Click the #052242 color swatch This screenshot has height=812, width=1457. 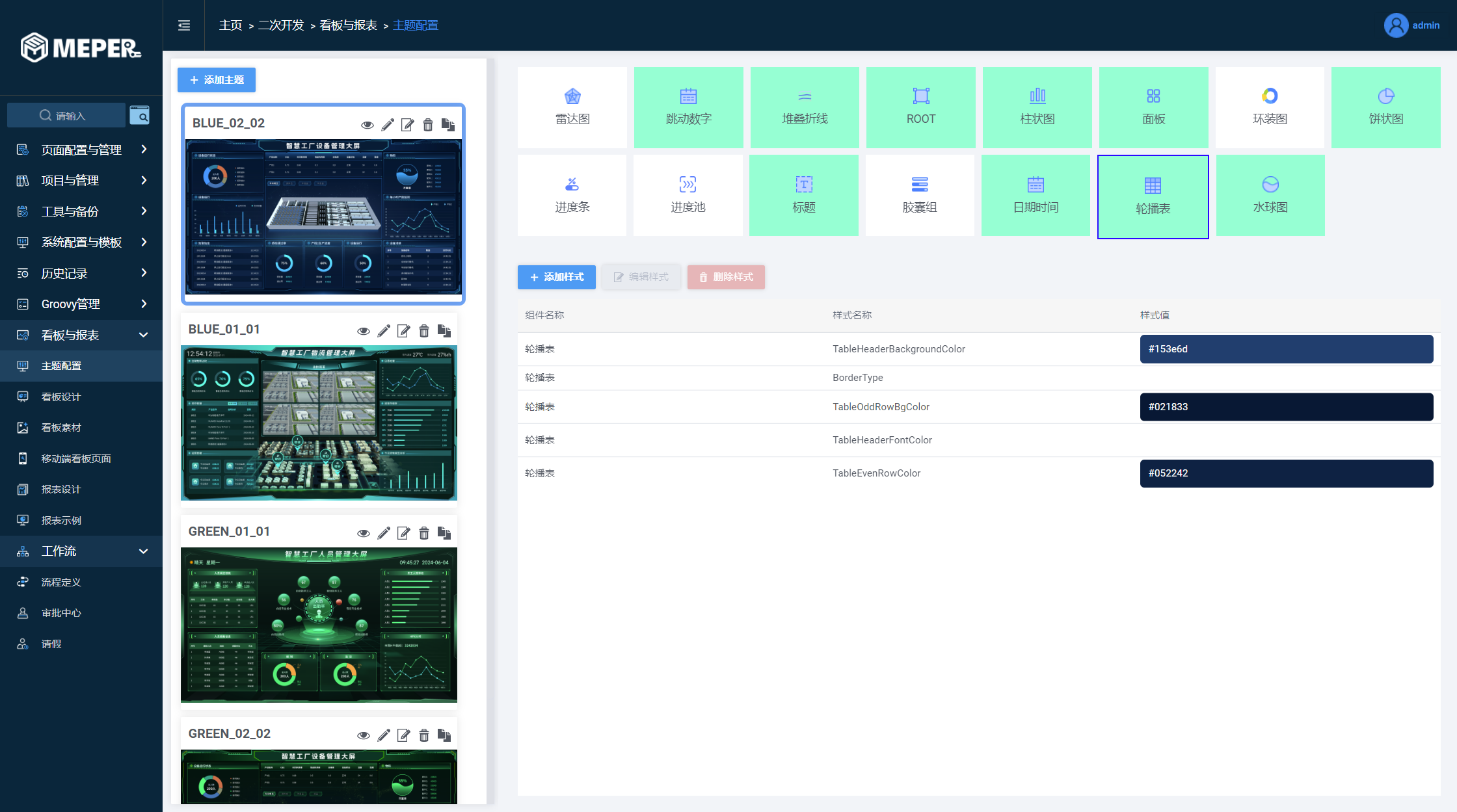pyautogui.click(x=1287, y=473)
